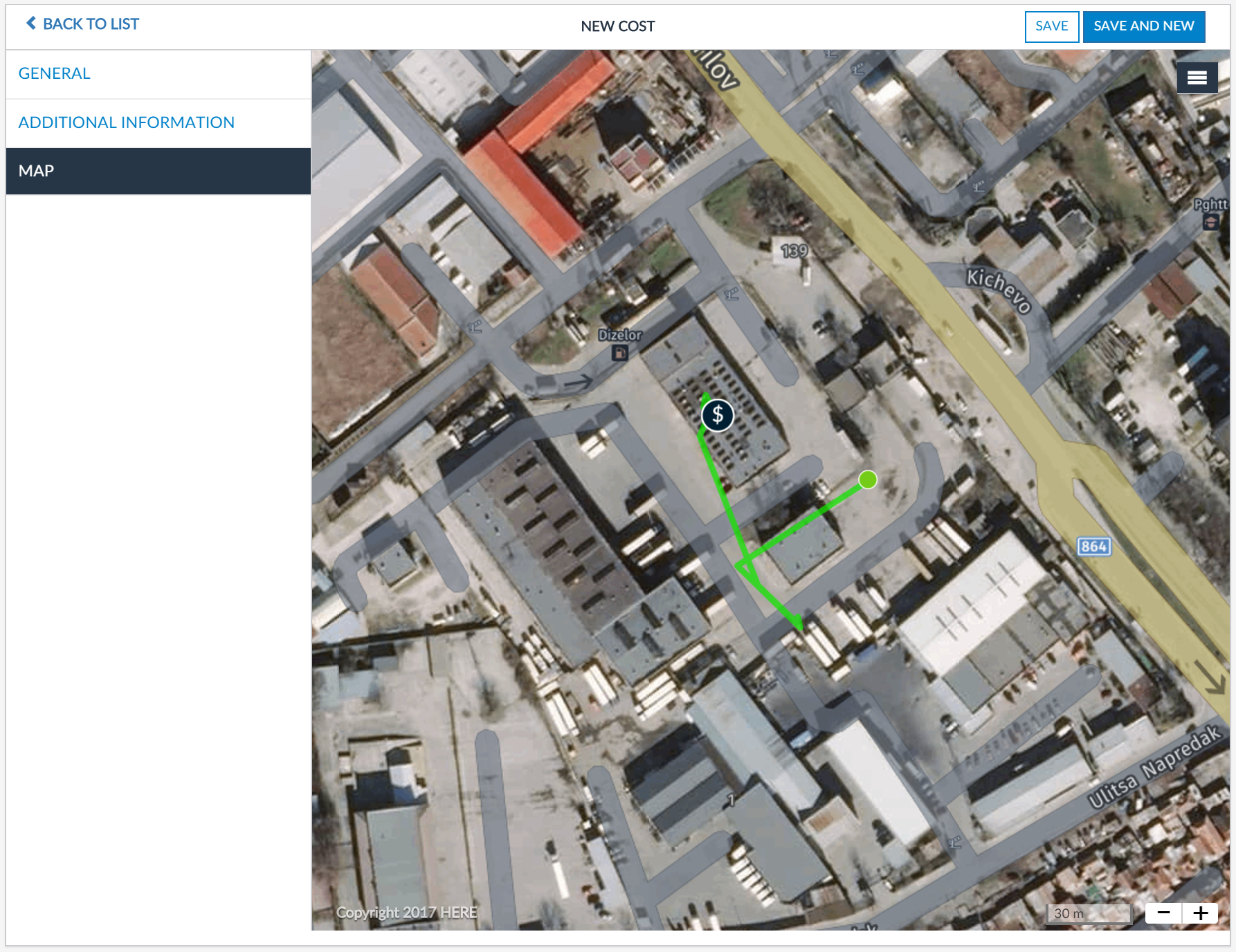
Task: Click the 139 building number label
Action: [x=794, y=250]
